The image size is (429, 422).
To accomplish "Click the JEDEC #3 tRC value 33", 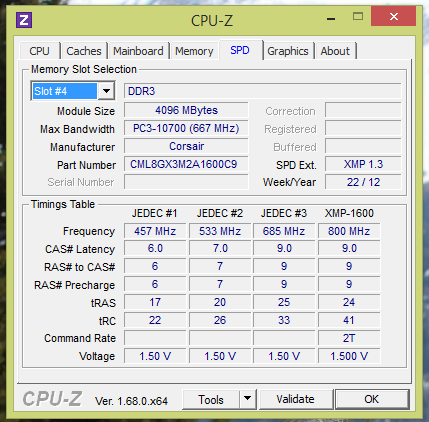I will pyautogui.click(x=284, y=320).
